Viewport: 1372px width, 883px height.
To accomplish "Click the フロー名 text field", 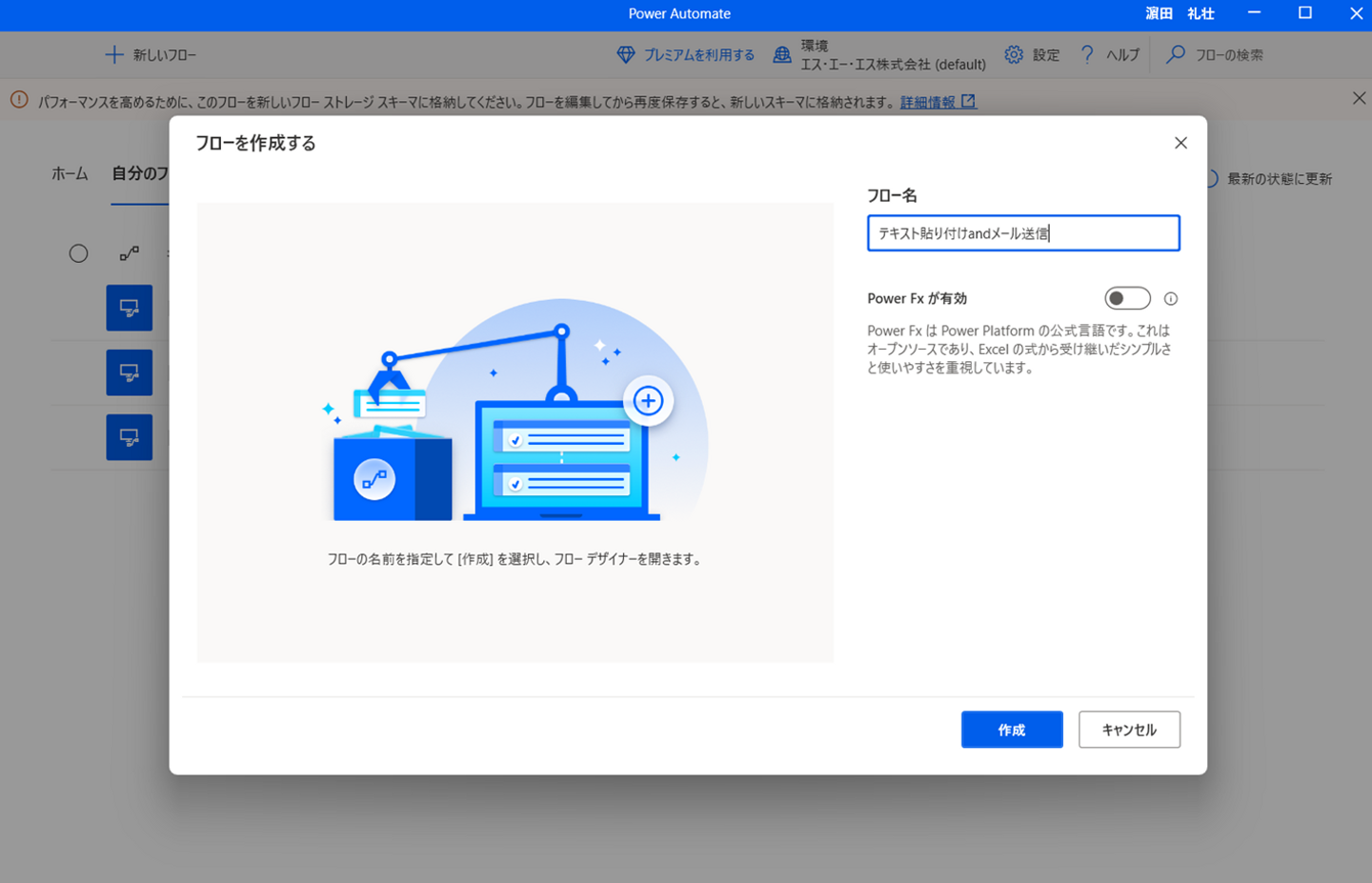I will (1023, 233).
